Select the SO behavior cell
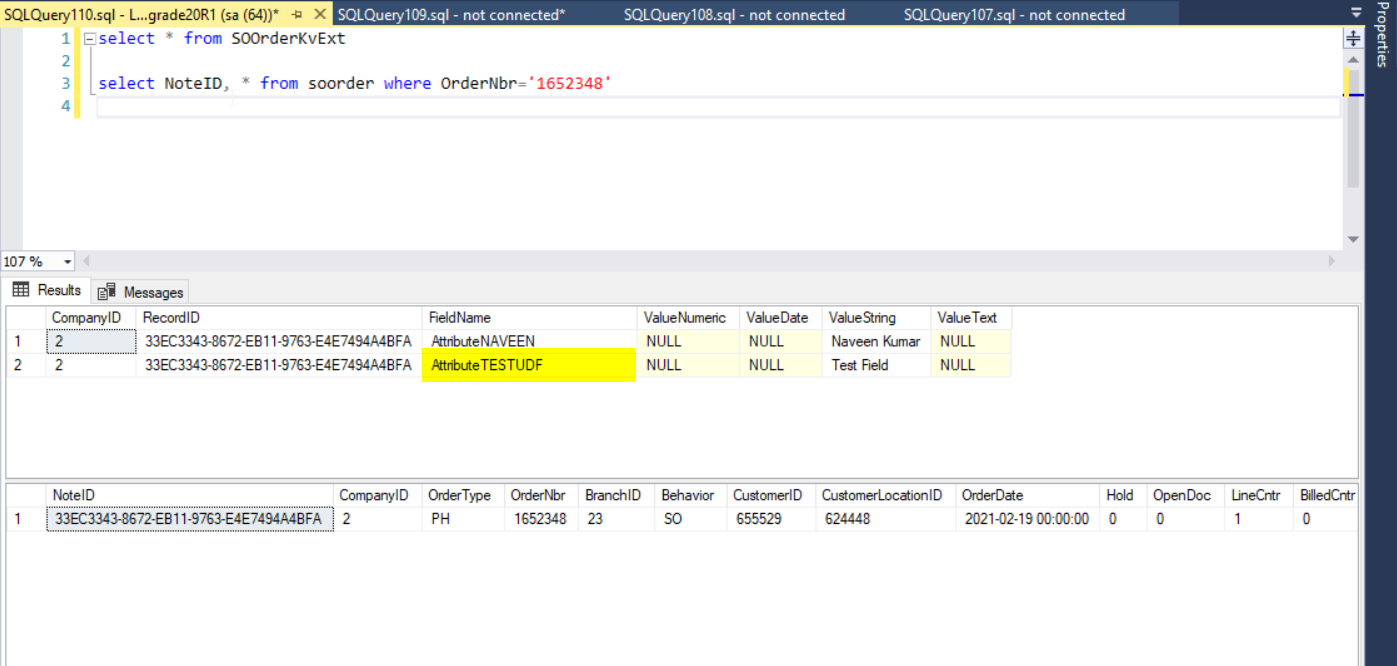This screenshot has width=1397, height=666. (x=690, y=519)
